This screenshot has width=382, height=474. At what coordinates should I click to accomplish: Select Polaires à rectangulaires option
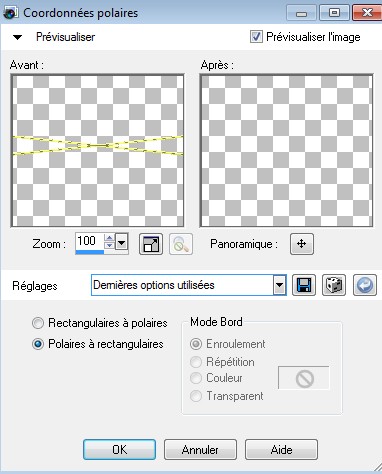[x=38, y=344]
